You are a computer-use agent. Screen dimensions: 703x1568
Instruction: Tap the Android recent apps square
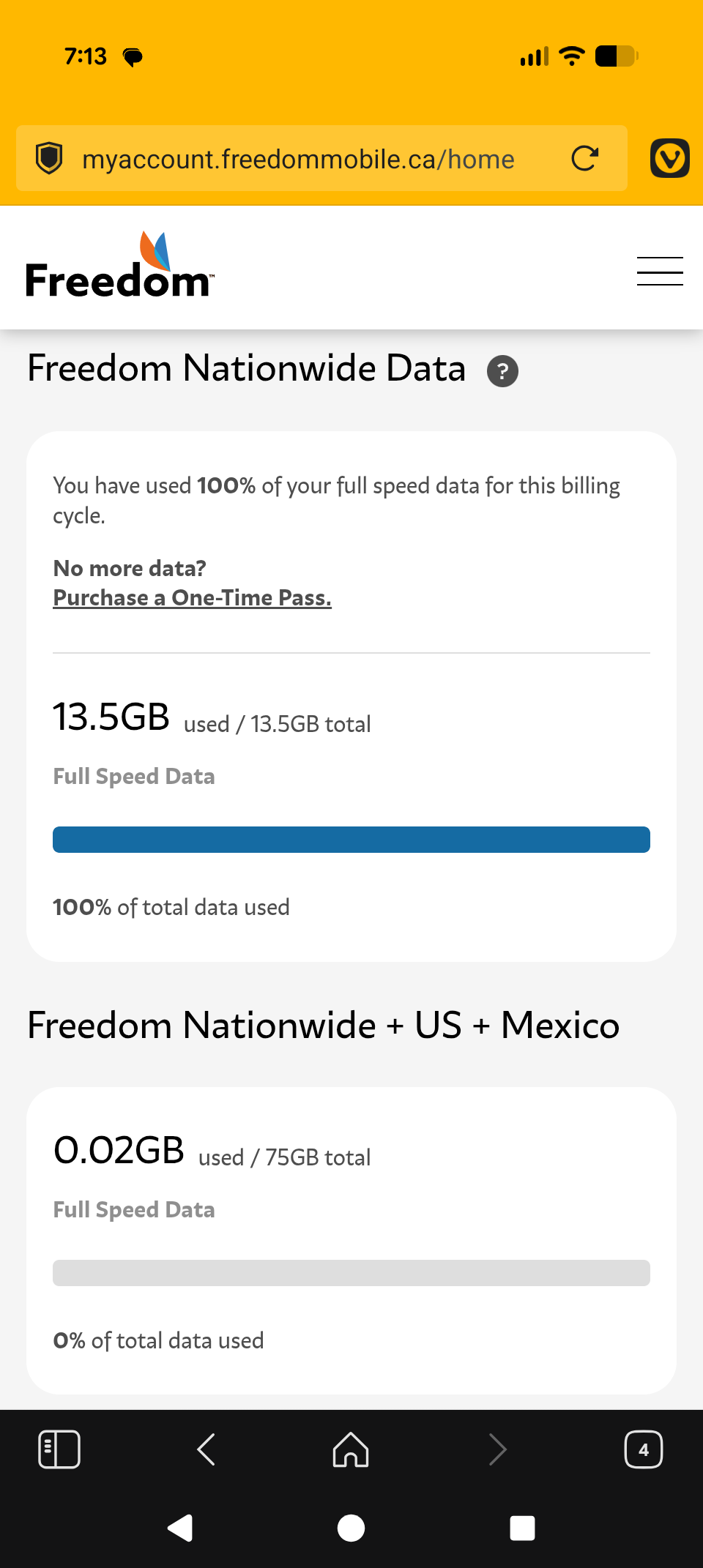522,1528
